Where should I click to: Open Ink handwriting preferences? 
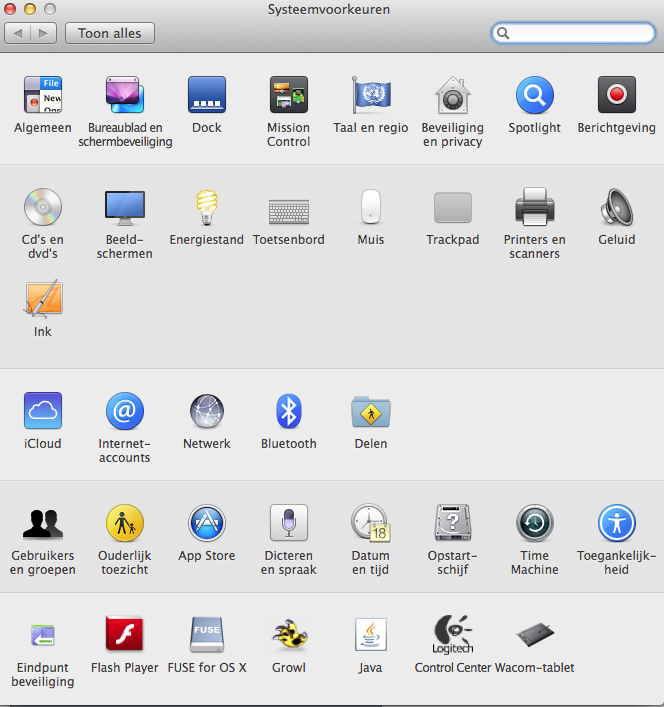(x=43, y=298)
